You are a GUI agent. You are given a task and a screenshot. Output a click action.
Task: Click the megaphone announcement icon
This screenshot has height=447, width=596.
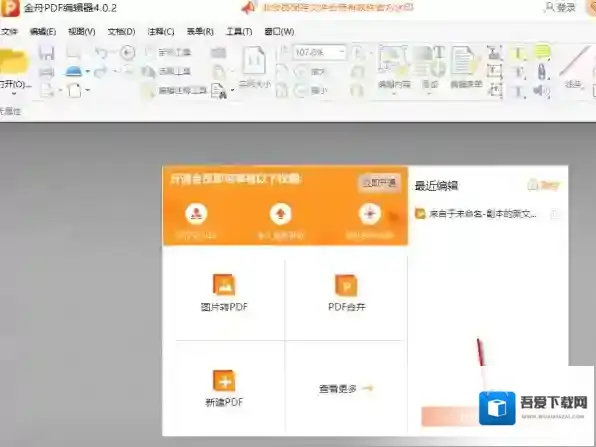pos(249,7)
